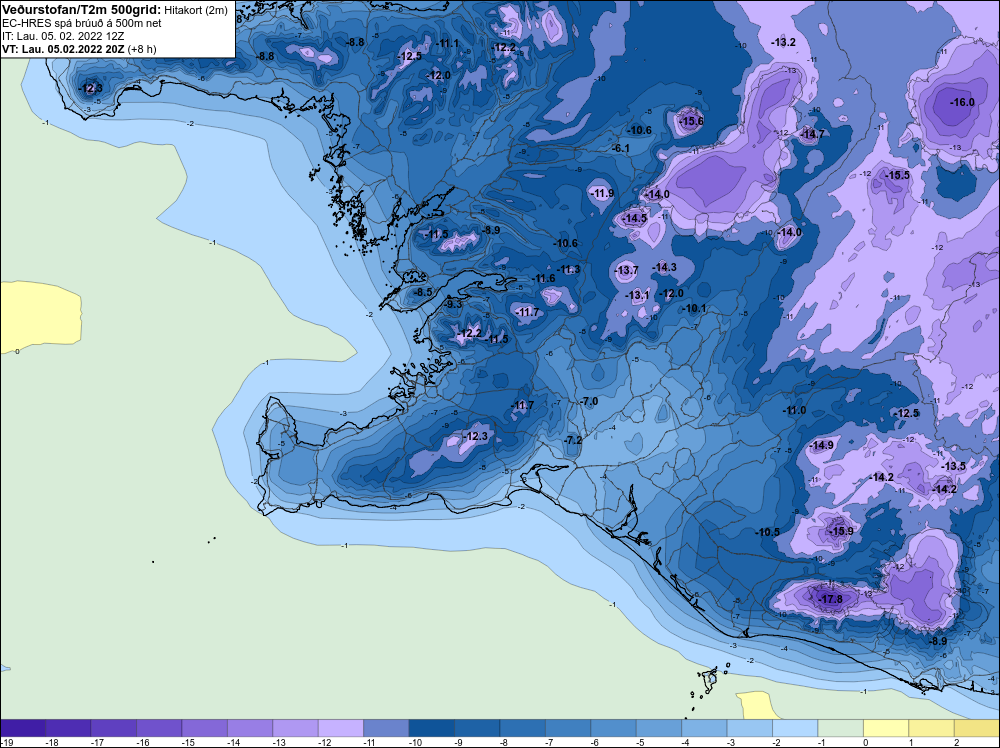Select the legend color swatch above -17

click(x=114, y=728)
